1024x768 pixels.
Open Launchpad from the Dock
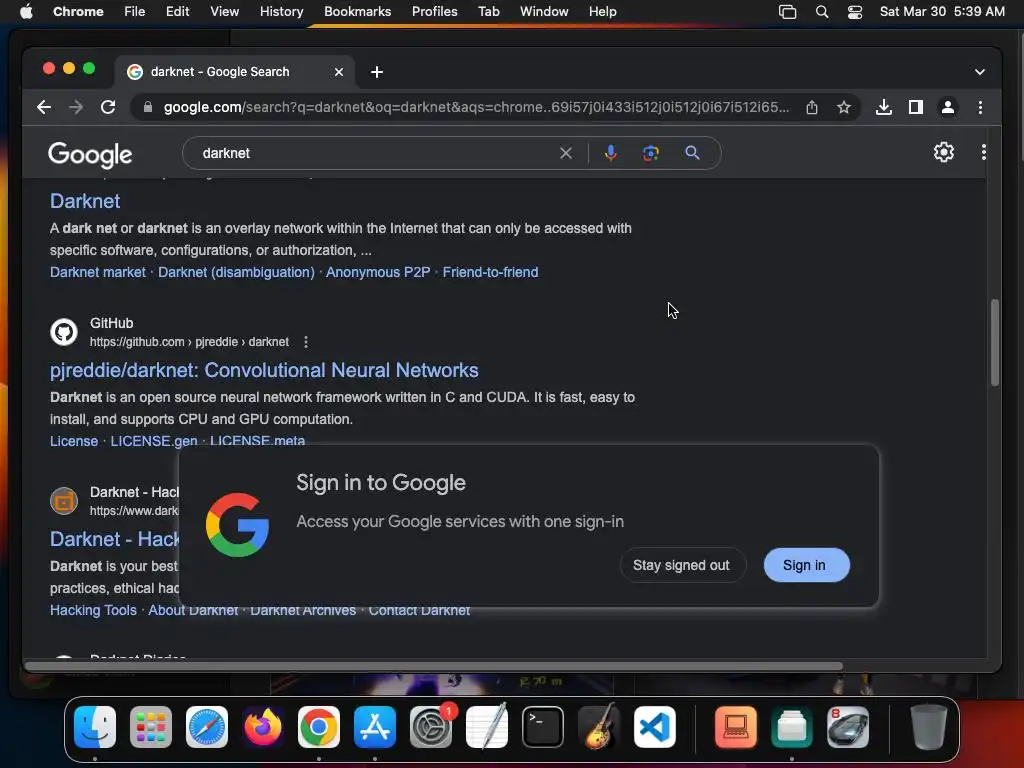click(151, 727)
